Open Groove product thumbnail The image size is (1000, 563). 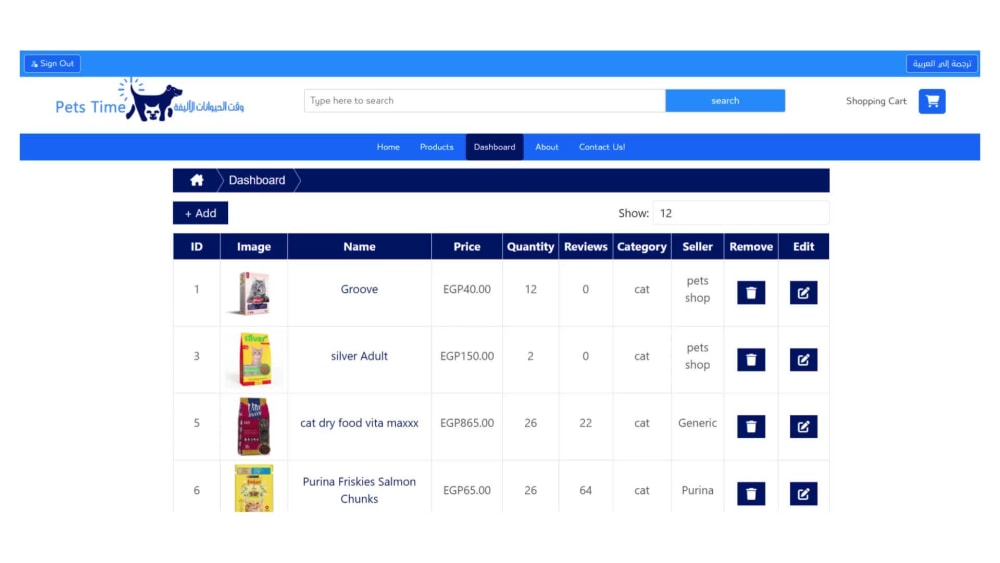tap(254, 293)
